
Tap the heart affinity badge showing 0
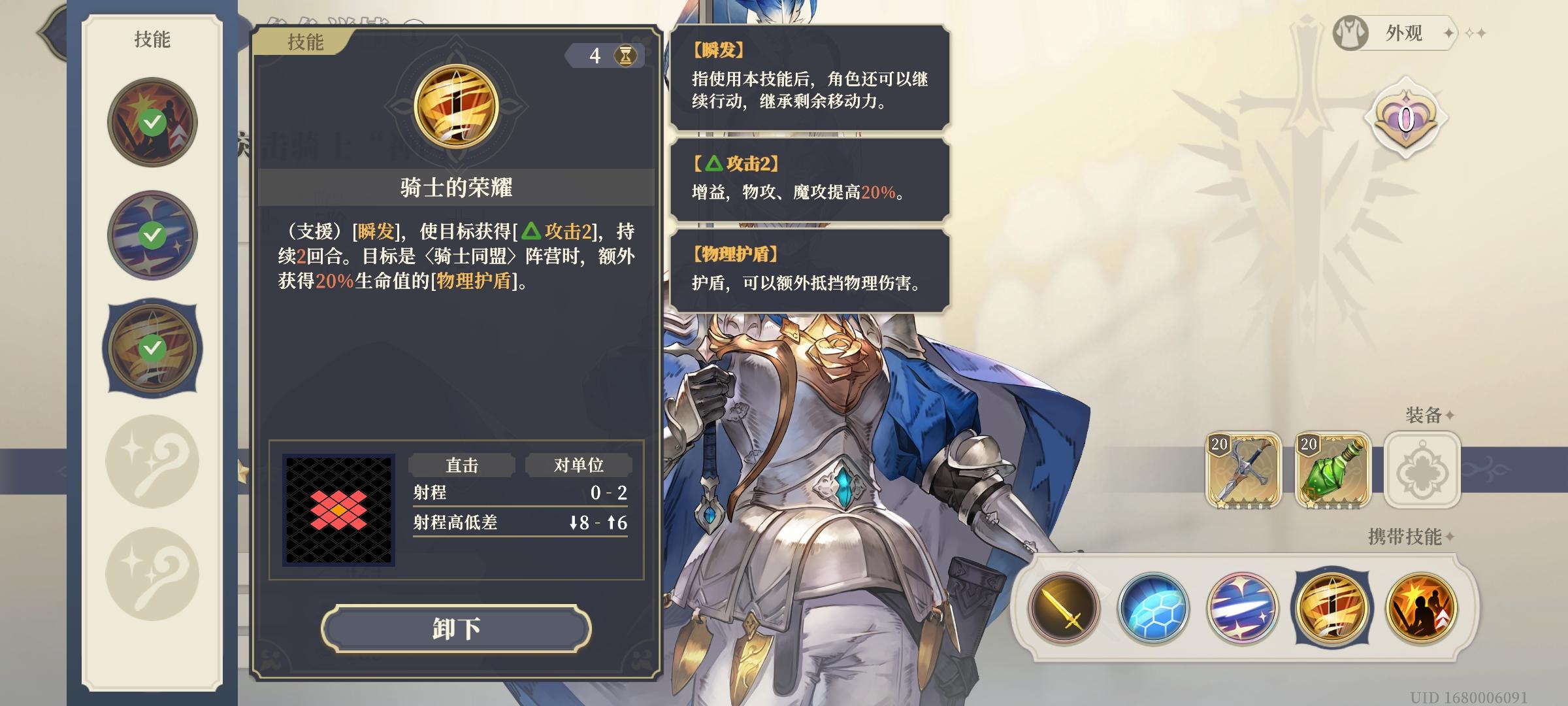pyautogui.click(x=1406, y=120)
